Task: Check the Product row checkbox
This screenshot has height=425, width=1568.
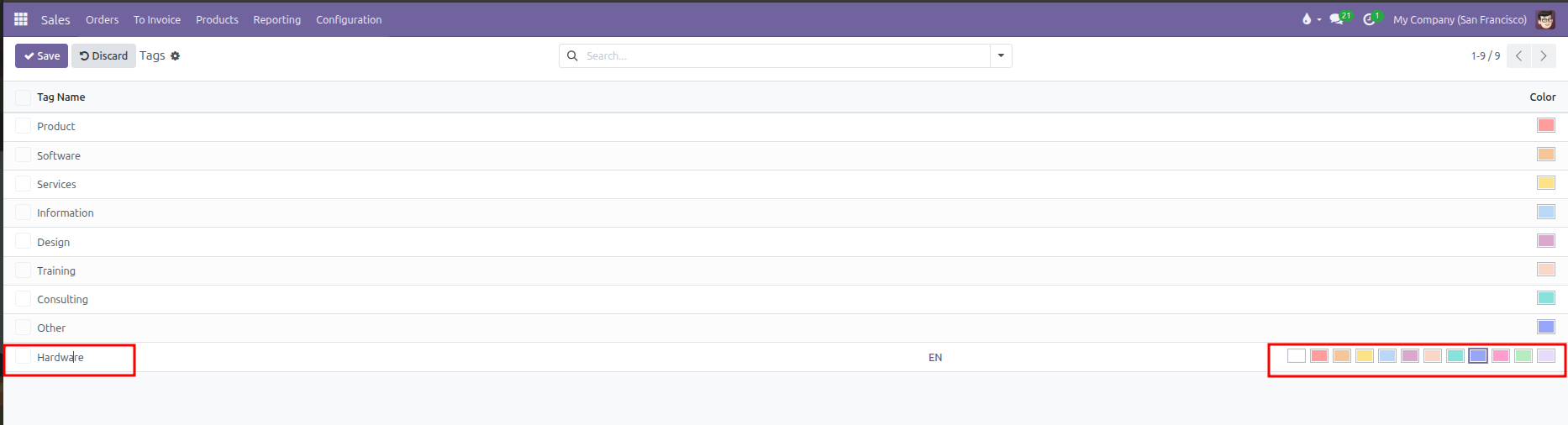Action: pos(23,126)
